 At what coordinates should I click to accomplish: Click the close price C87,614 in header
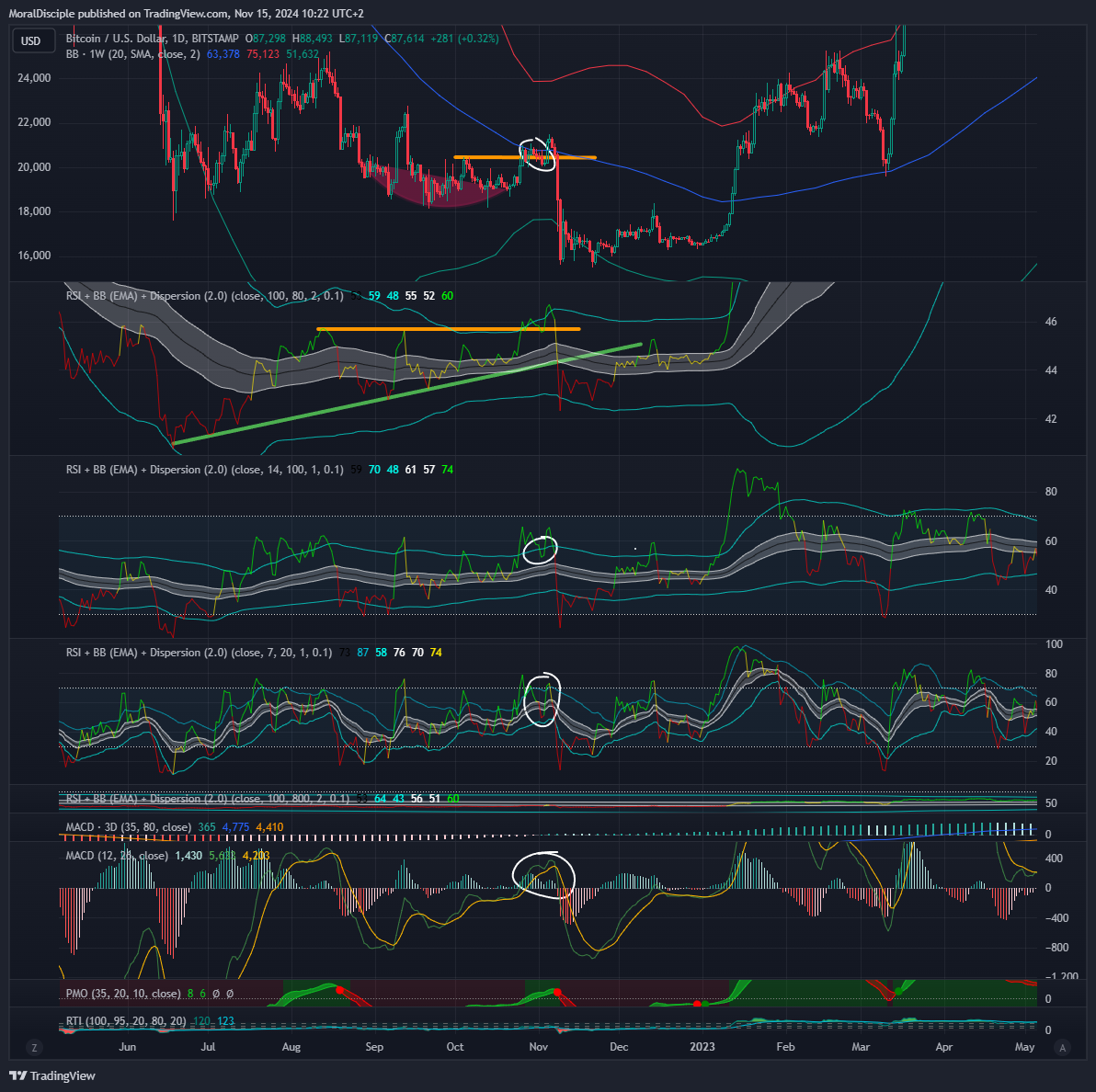[405, 39]
